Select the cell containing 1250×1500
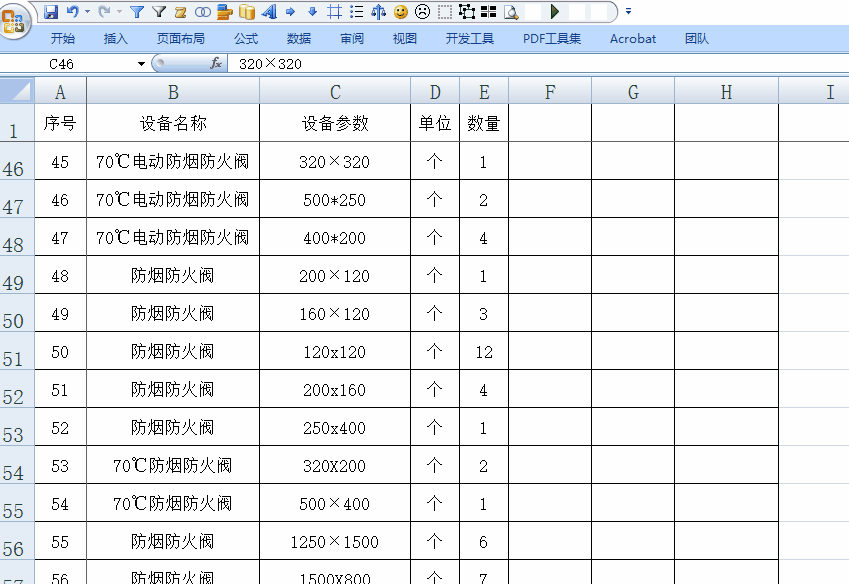 click(x=335, y=542)
